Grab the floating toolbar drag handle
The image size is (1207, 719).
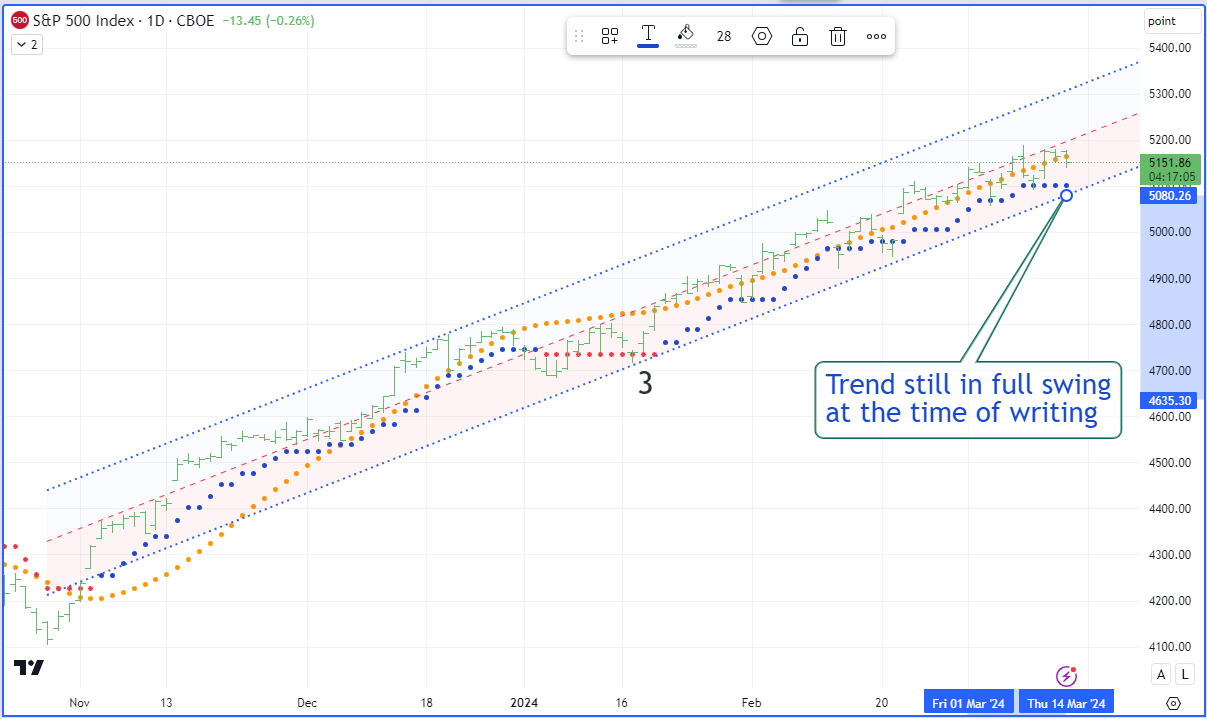[579, 36]
